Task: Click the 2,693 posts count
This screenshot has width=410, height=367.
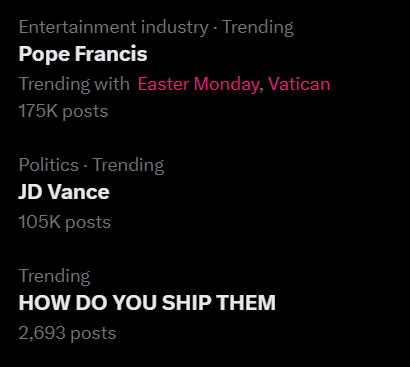Action: [67, 333]
